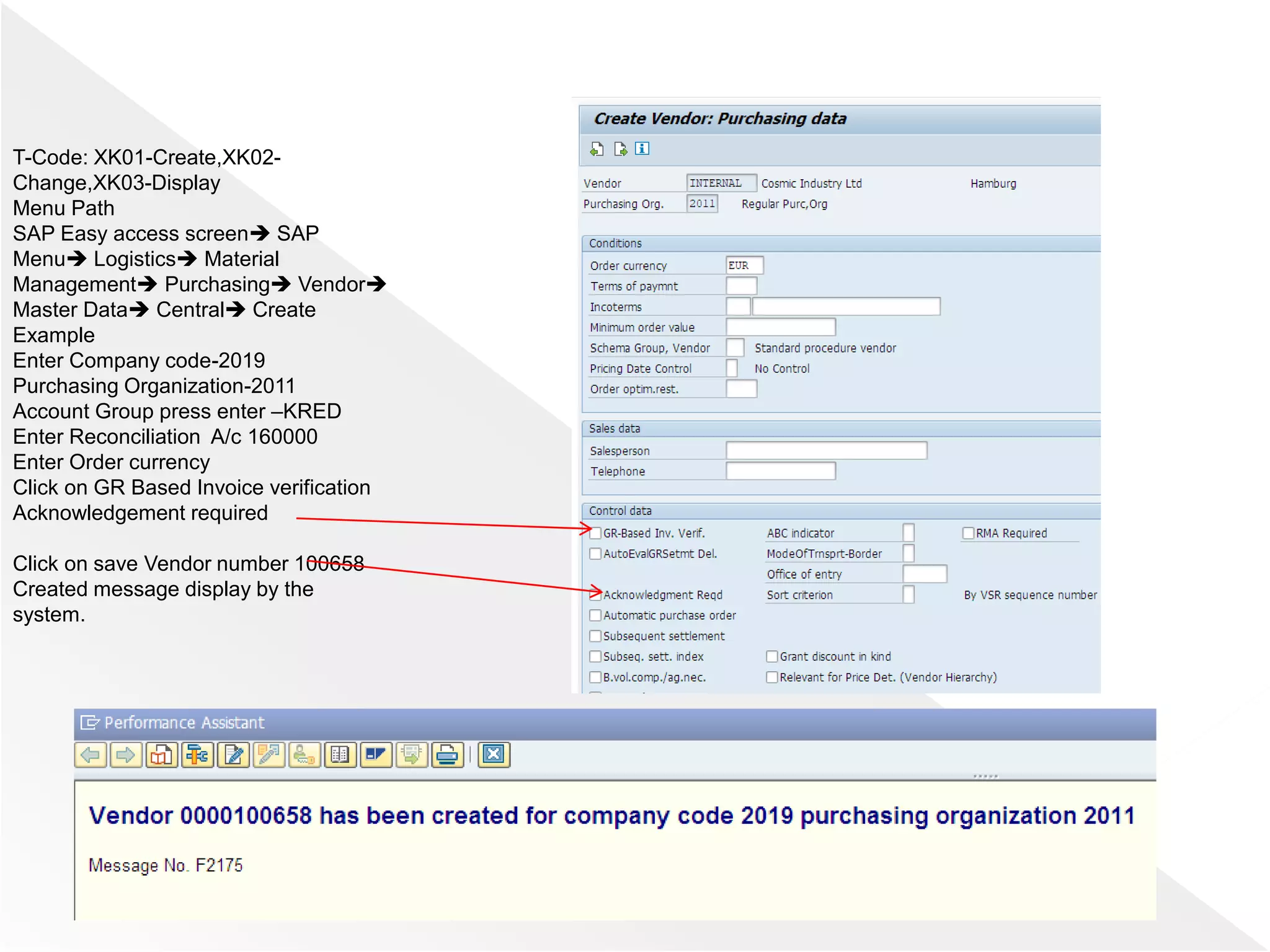
Task: Click the Minimum order value field
Action: point(781,327)
